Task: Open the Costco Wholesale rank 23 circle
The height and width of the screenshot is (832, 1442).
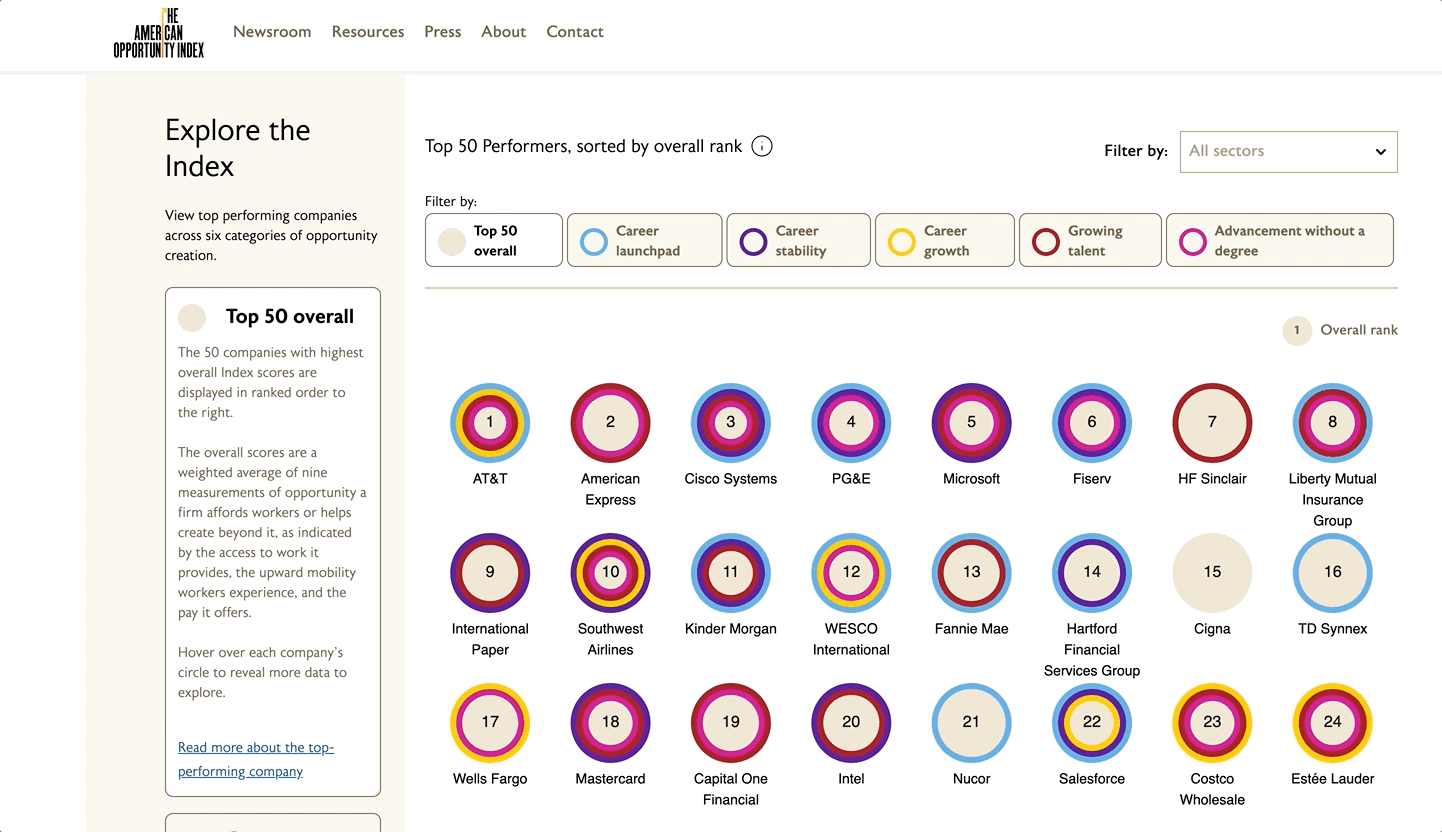Action: pyautogui.click(x=1212, y=722)
